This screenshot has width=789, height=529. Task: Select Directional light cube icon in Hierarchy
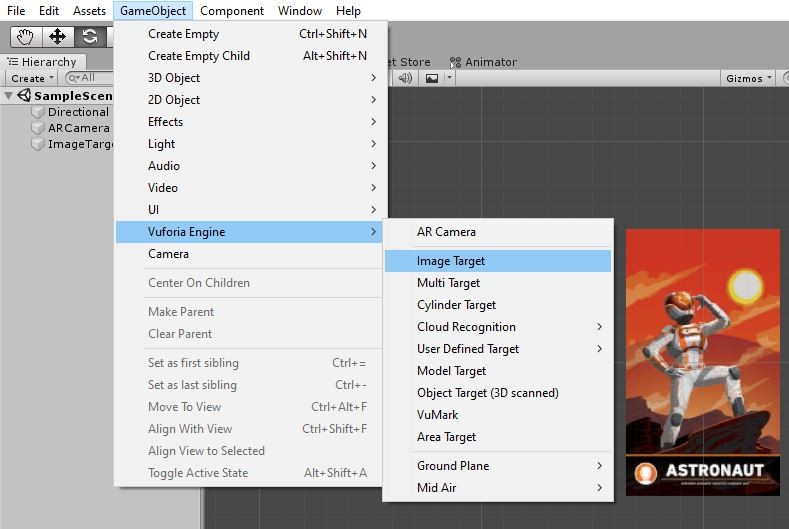[x=38, y=112]
